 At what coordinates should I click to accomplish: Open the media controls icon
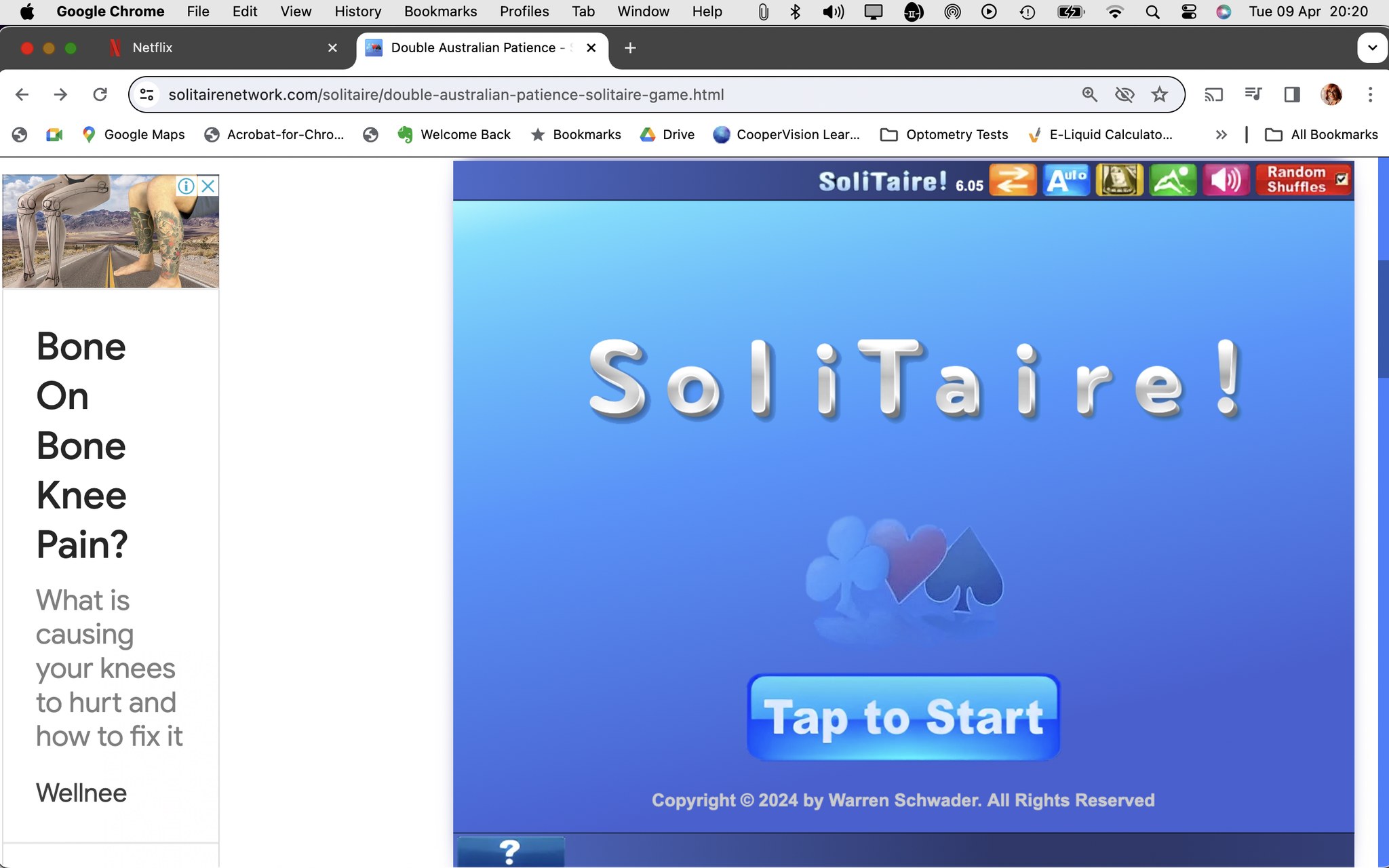pyautogui.click(x=1253, y=94)
